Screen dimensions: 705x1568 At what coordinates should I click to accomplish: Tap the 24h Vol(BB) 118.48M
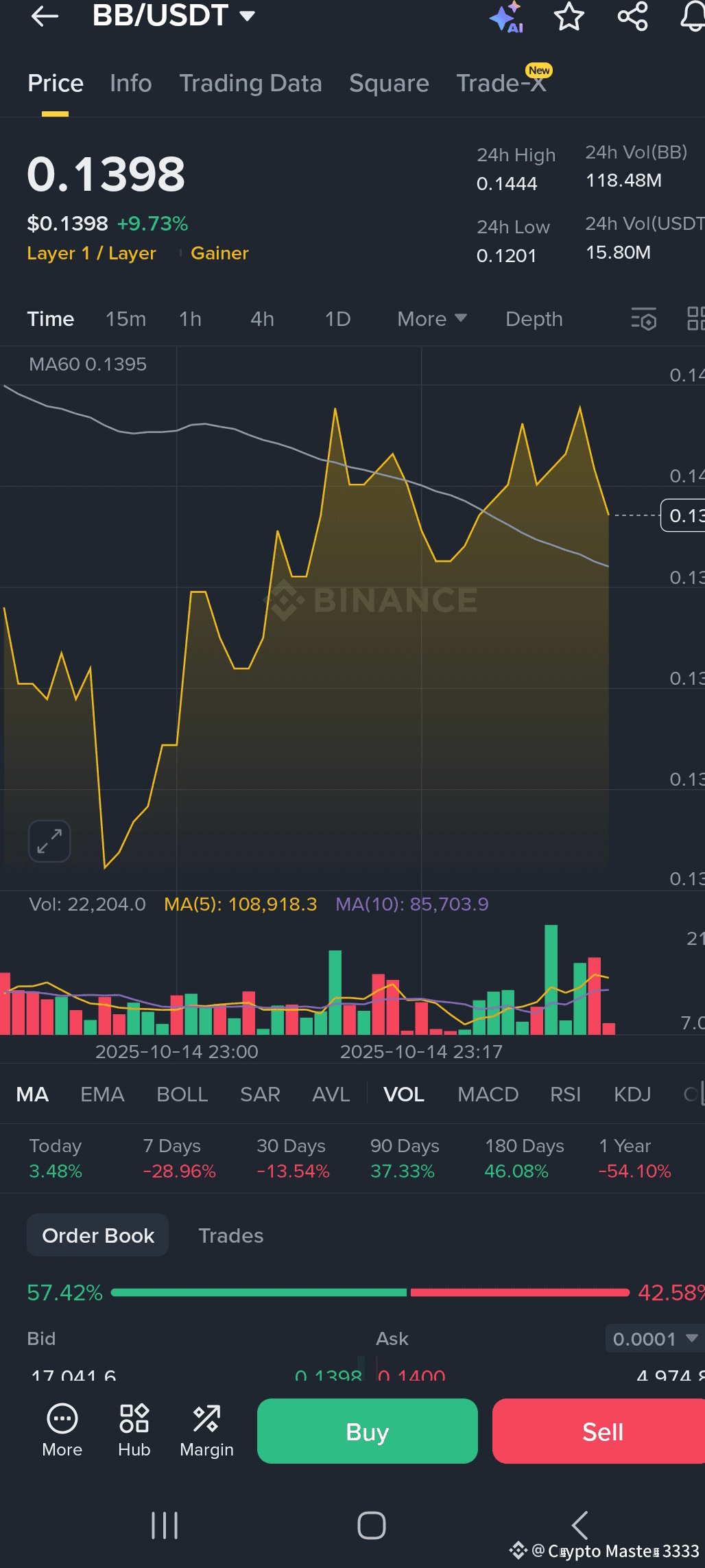[623, 180]
